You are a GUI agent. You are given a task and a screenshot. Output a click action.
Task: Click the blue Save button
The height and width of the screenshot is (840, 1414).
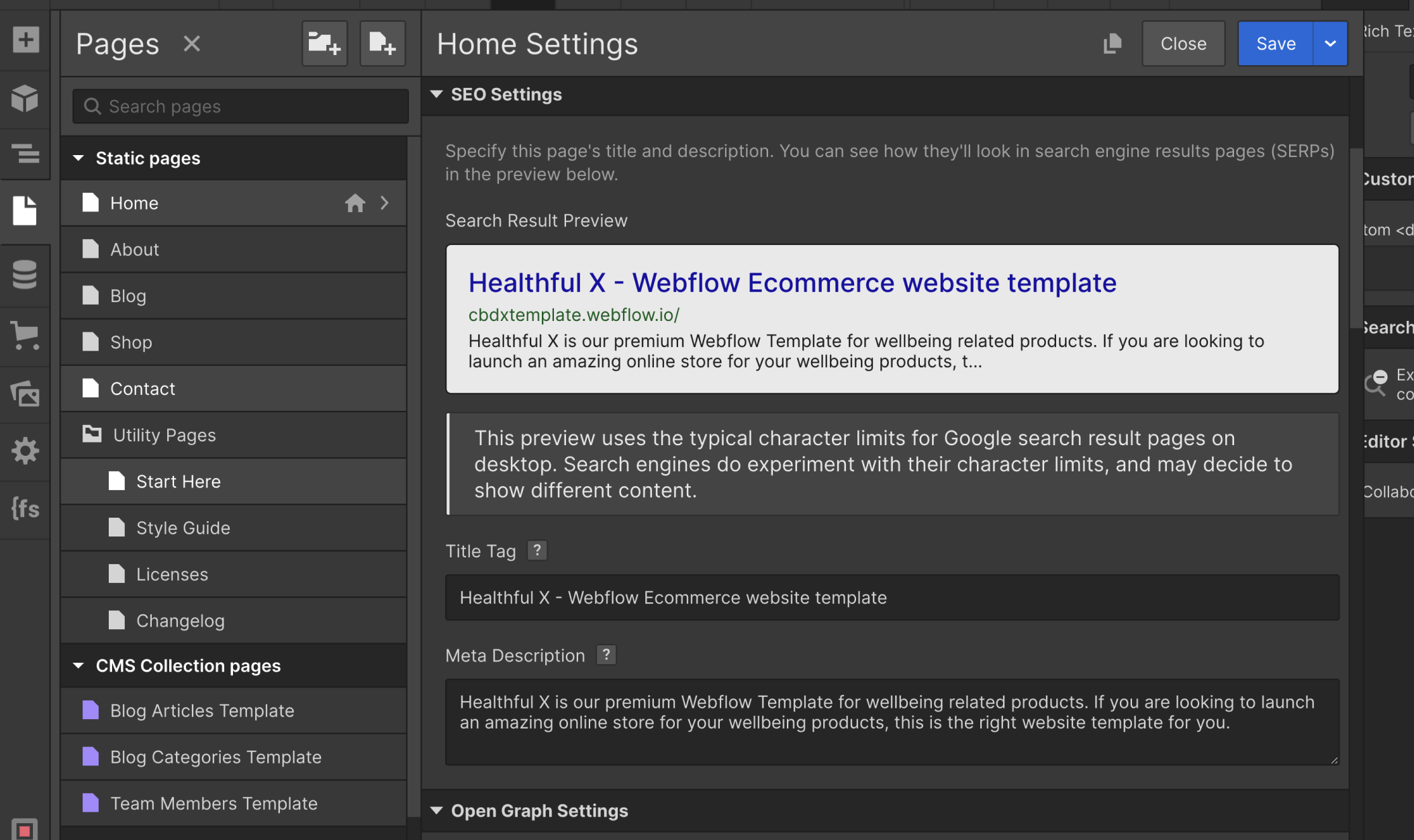pos(1275,44)
